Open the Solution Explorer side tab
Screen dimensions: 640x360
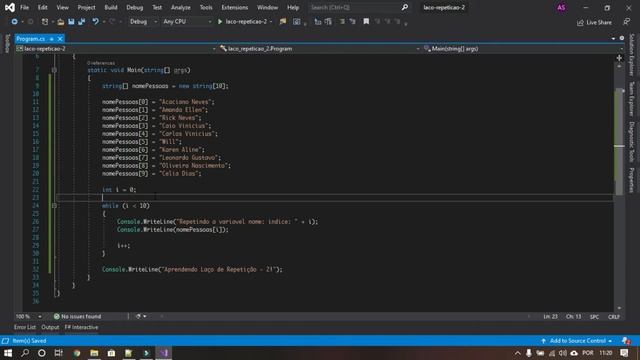(x=631, y=55)
